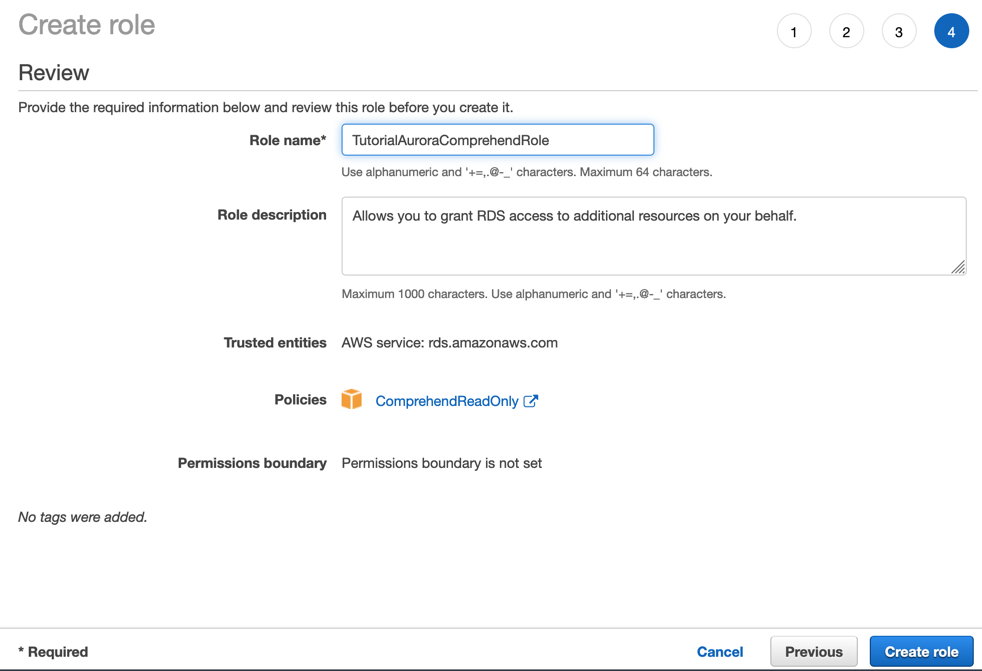Click the Permissions boundary is not set text
The height and width of the screenshot is (671, 982).
pos(442,463)
